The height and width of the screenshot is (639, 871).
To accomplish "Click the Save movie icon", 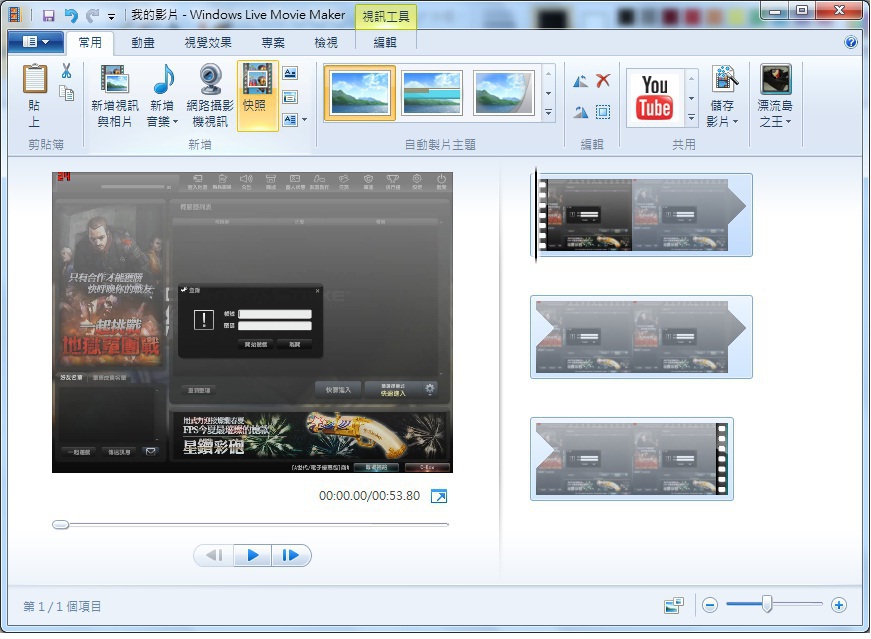I will 725,79.
